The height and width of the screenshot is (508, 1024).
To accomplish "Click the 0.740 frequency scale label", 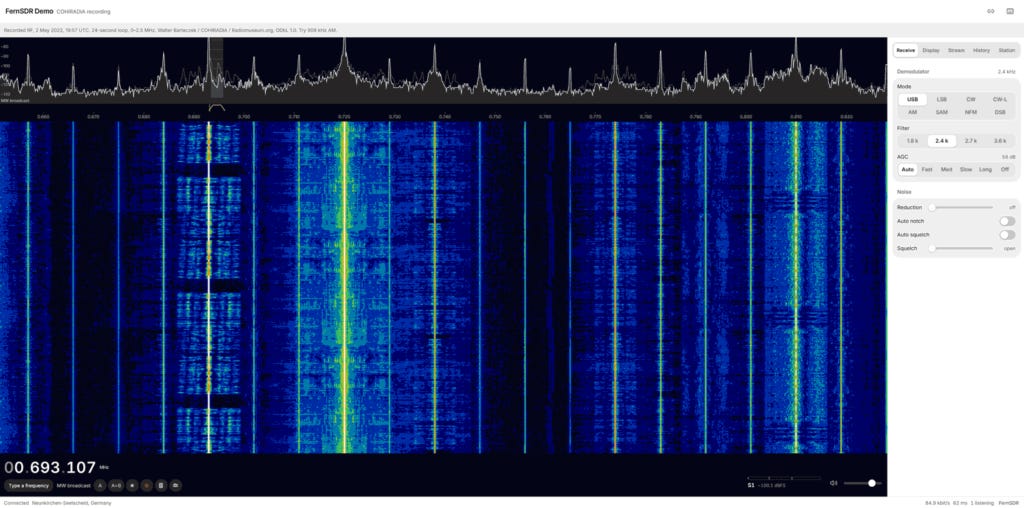I will coord(445,117).
